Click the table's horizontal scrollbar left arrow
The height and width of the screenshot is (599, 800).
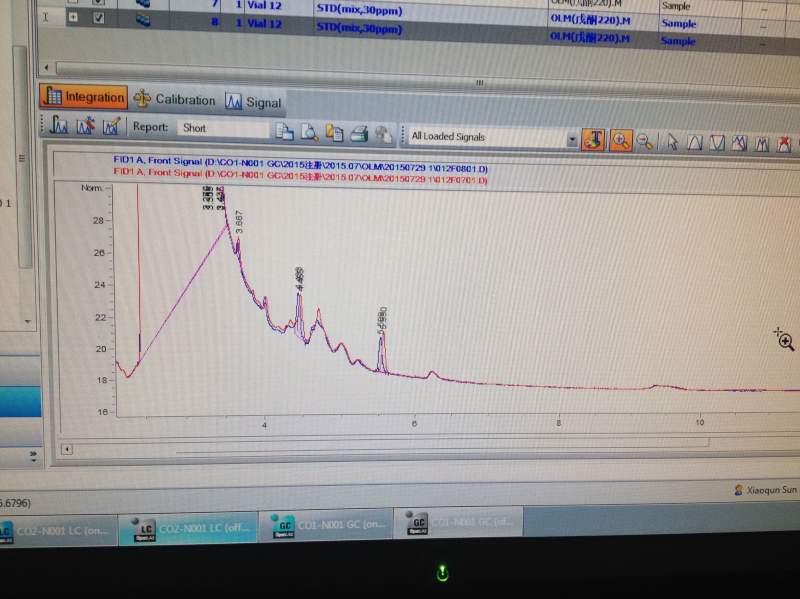[47, 67]
